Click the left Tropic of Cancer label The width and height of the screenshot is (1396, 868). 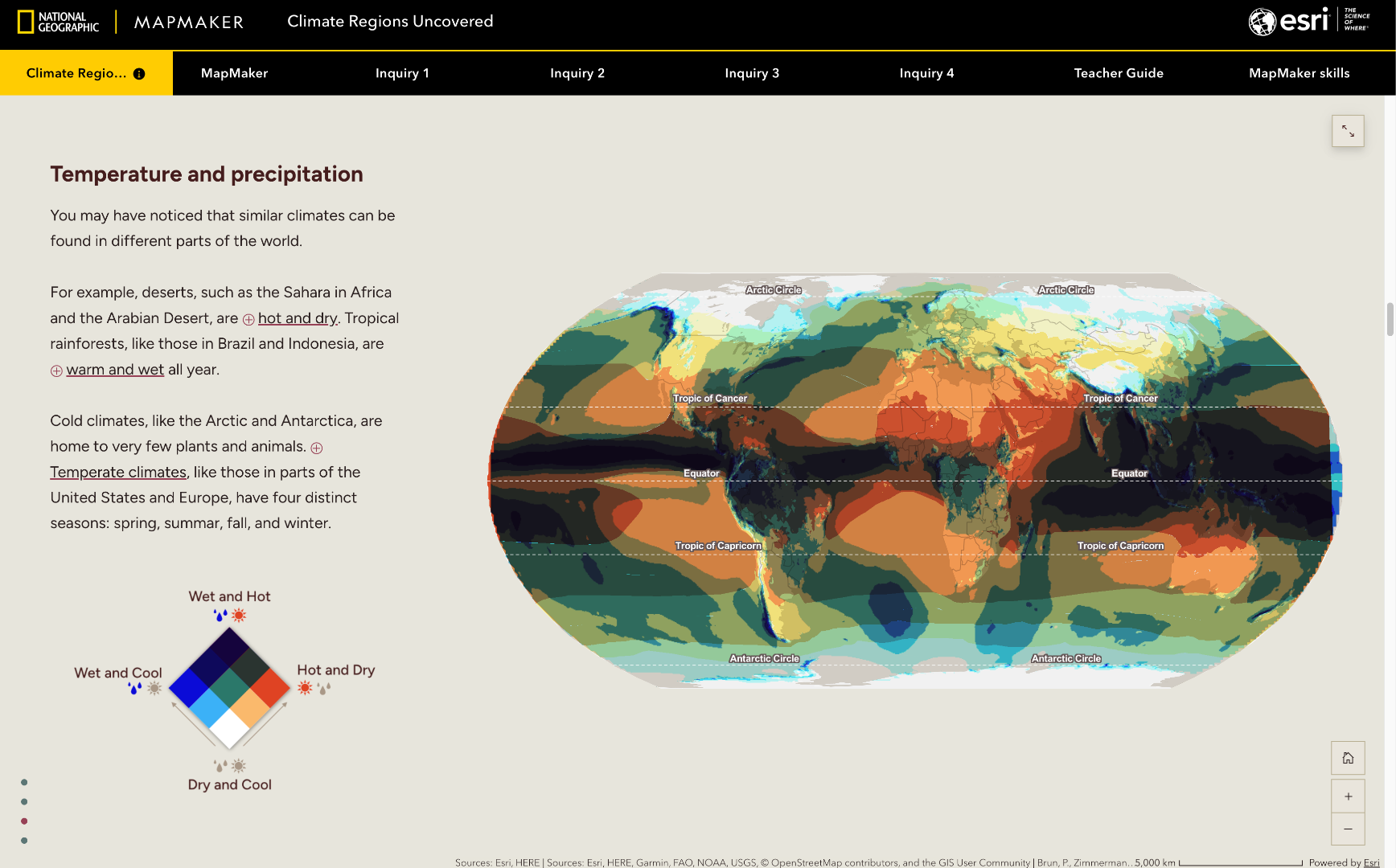click(x=710, y=398)
